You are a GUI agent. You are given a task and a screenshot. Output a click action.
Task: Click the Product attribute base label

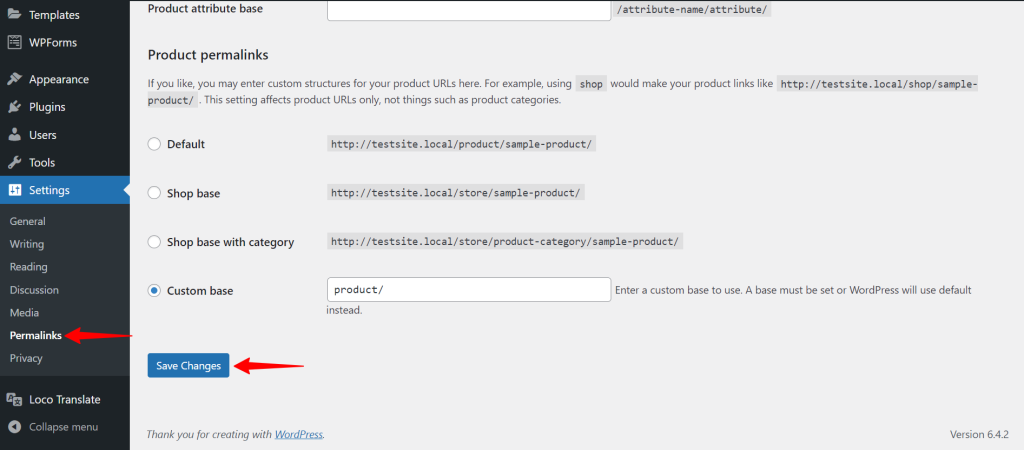coord(205,9)
